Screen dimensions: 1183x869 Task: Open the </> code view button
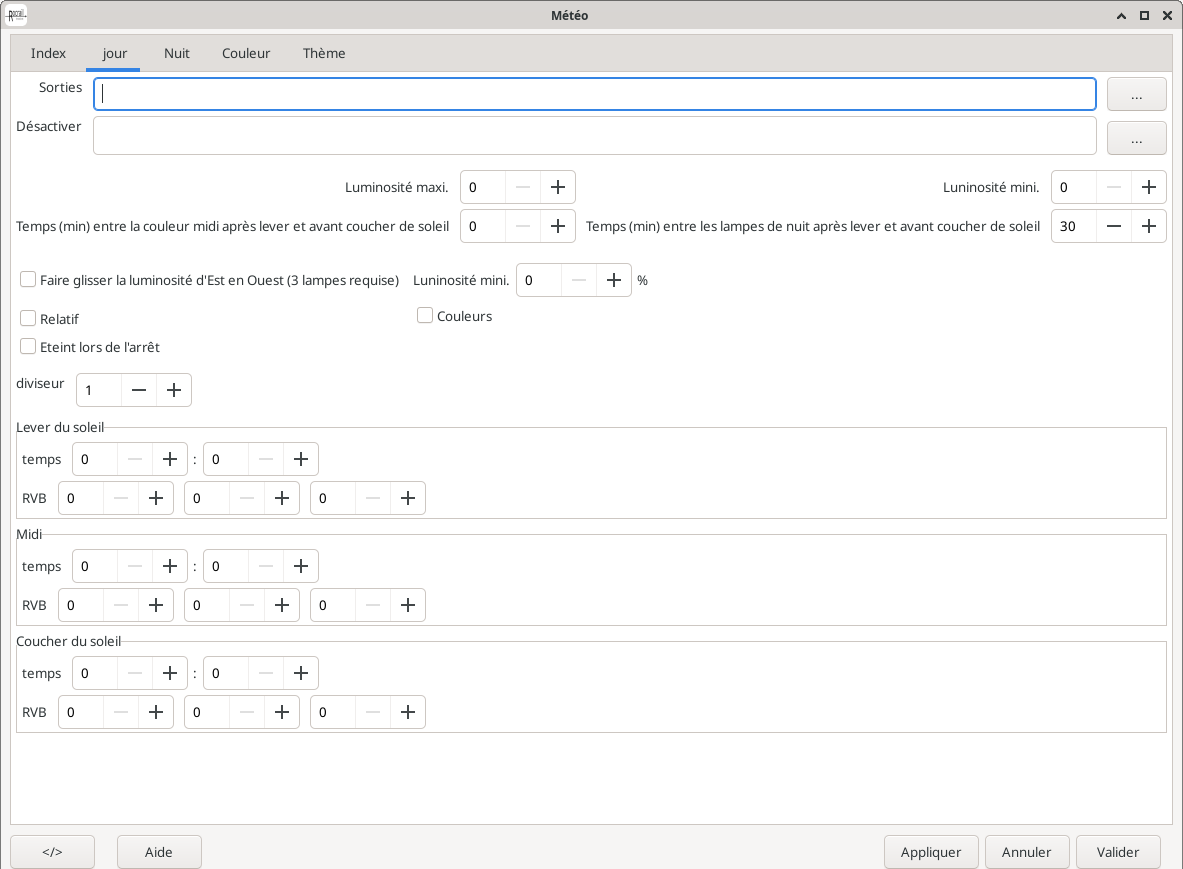[52, 852]
